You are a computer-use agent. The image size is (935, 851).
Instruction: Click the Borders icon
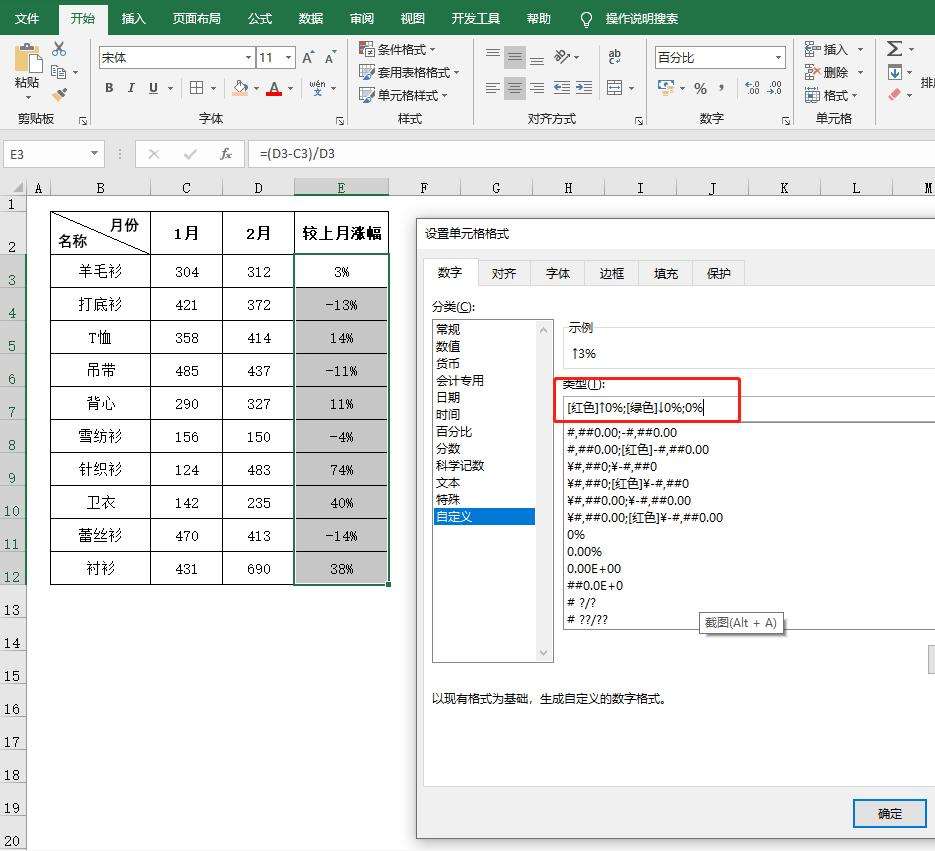point(196,88)
